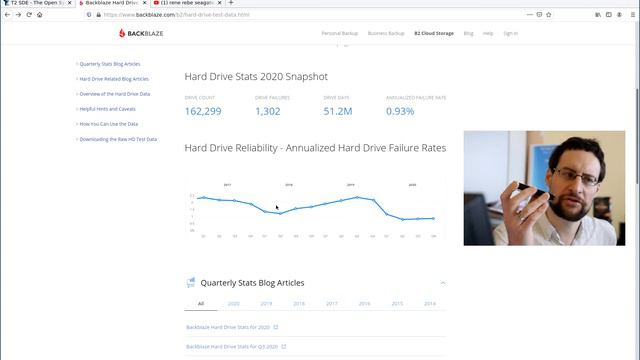The image size is (640, 360).
Task: Click the drive count value 162,299
Action: [203, 111]
